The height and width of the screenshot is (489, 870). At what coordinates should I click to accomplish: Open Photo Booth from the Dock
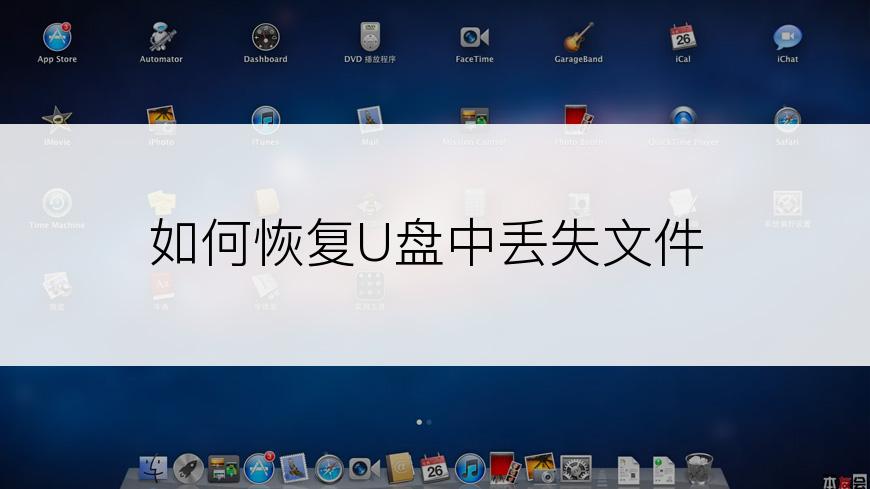click(x=505, y=467)
